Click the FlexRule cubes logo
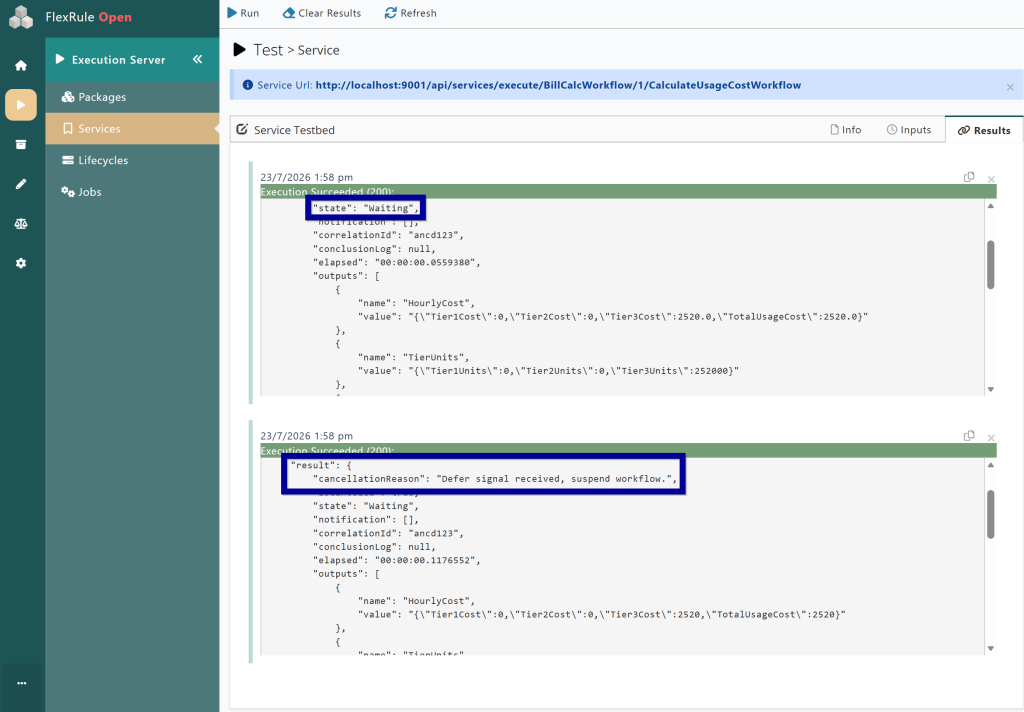The height and width of the screenshot is (712, 1024). [x=21, y=17]
